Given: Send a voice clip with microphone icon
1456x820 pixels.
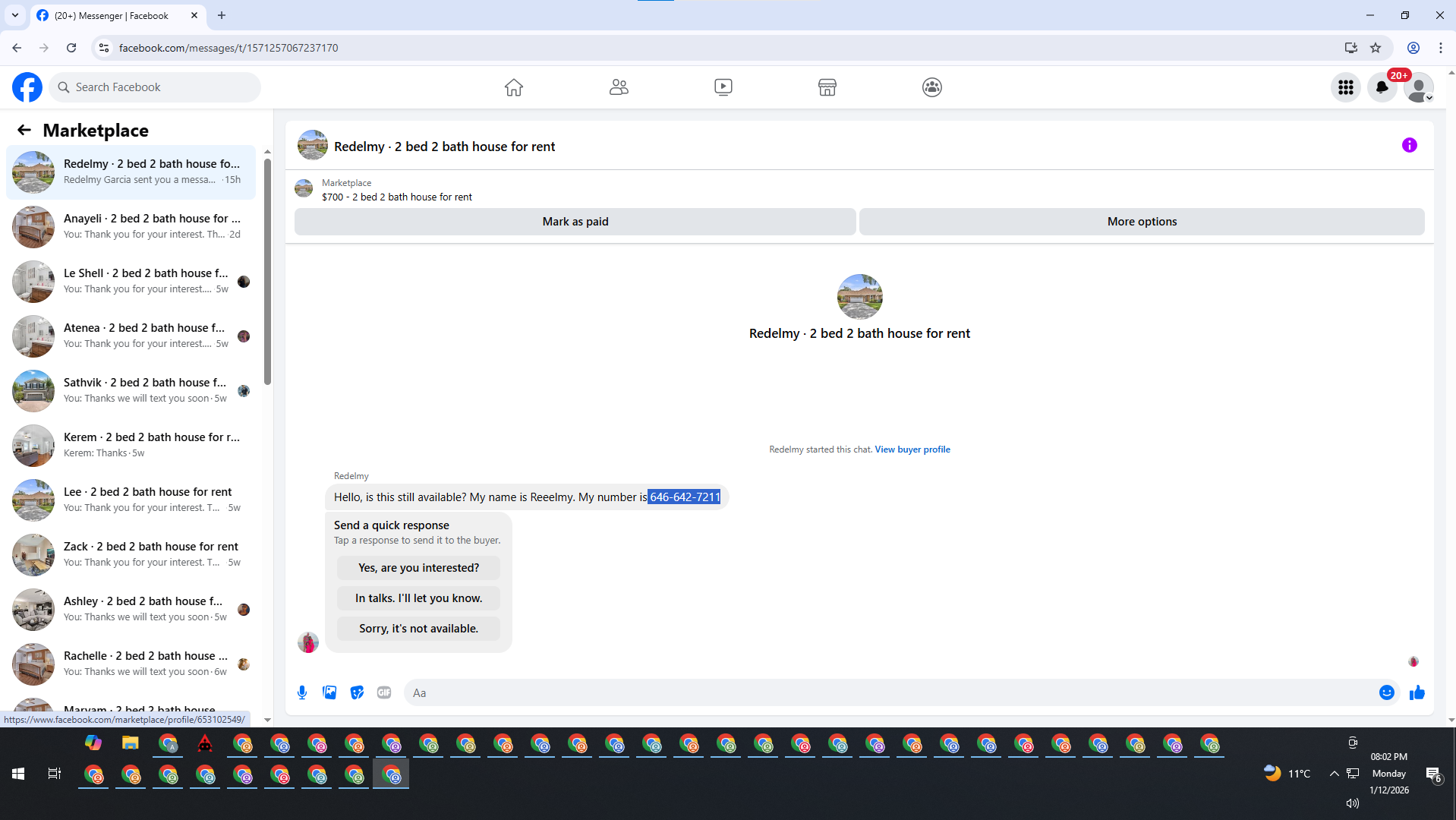Looking at the screenshot, I should 302,692.
